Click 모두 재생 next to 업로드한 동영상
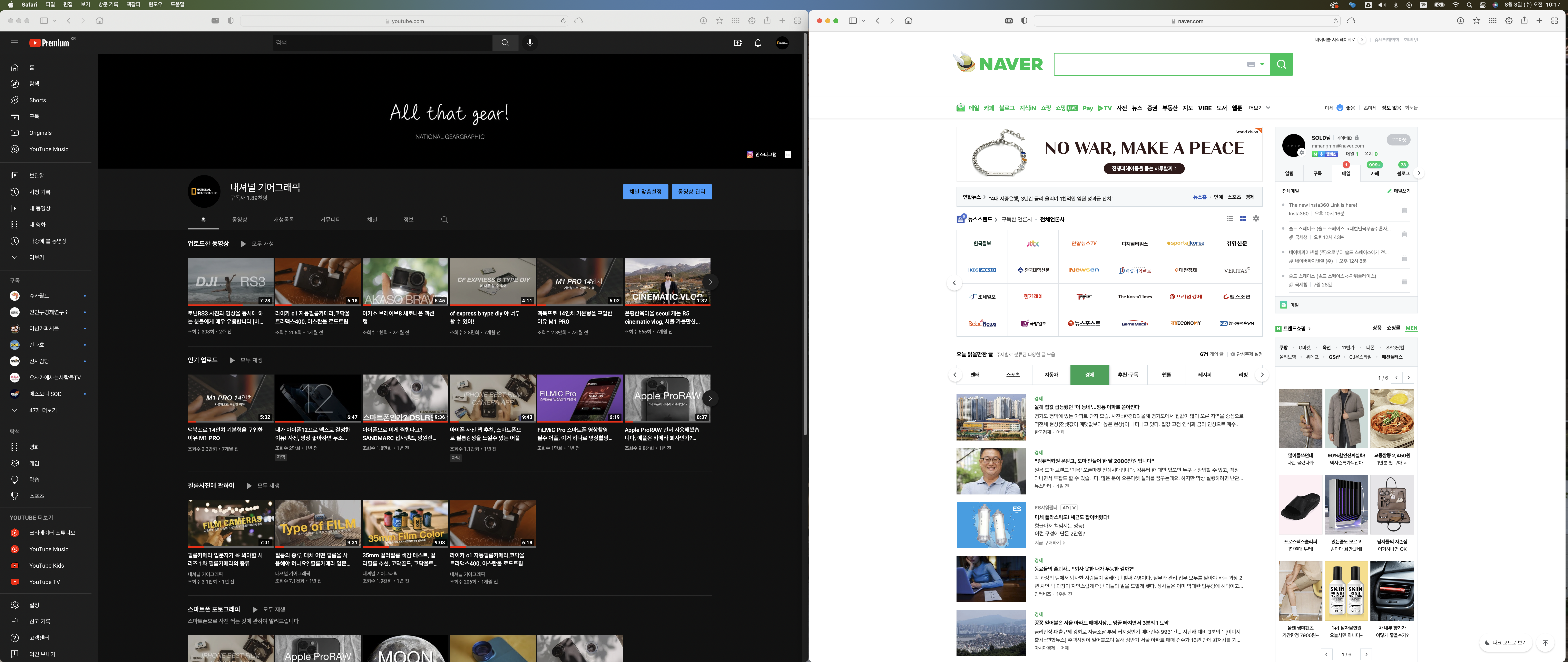Viewport: 1568px width, 662px height. [x=257, y=244]
